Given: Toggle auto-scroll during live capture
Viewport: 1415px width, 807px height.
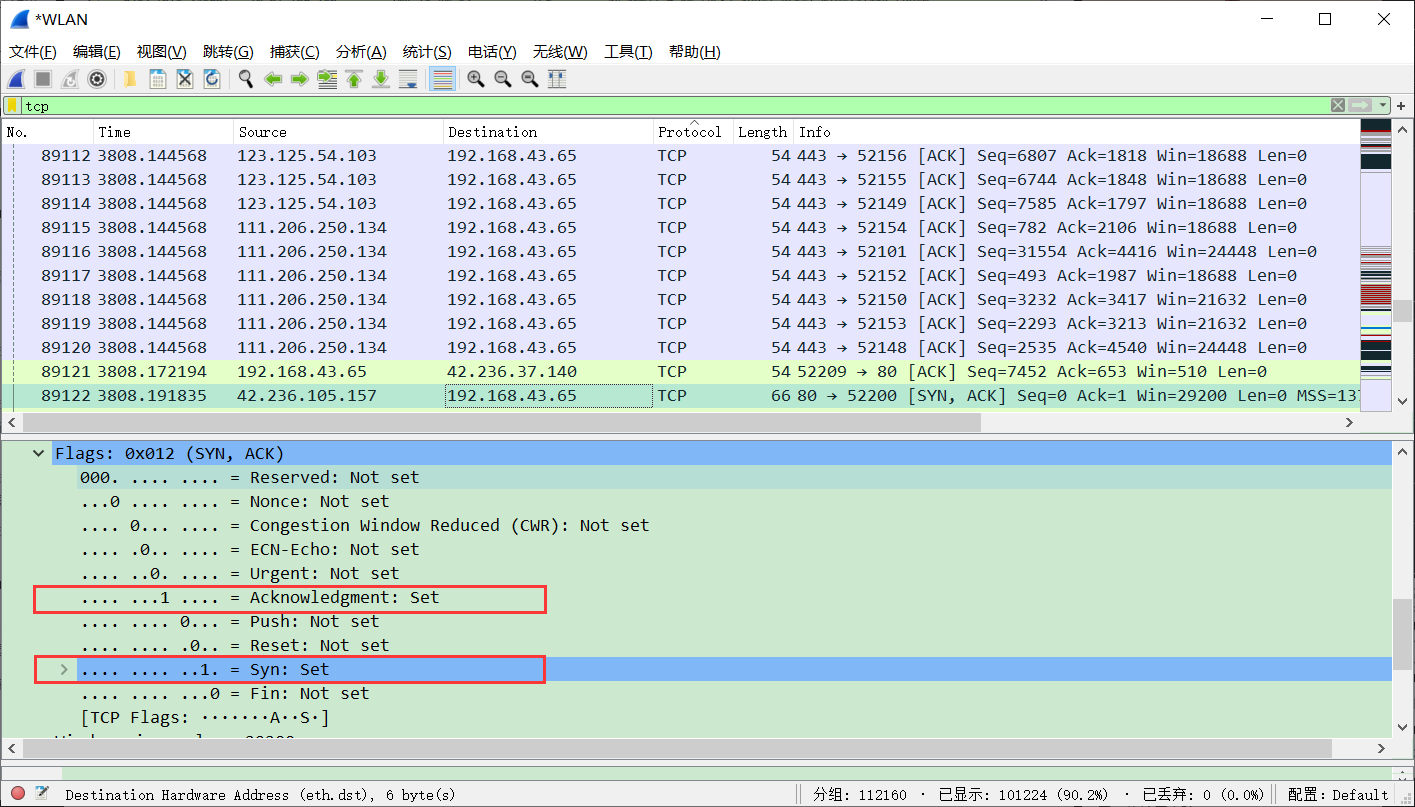Looking at the screenshot, I should 408,79.
